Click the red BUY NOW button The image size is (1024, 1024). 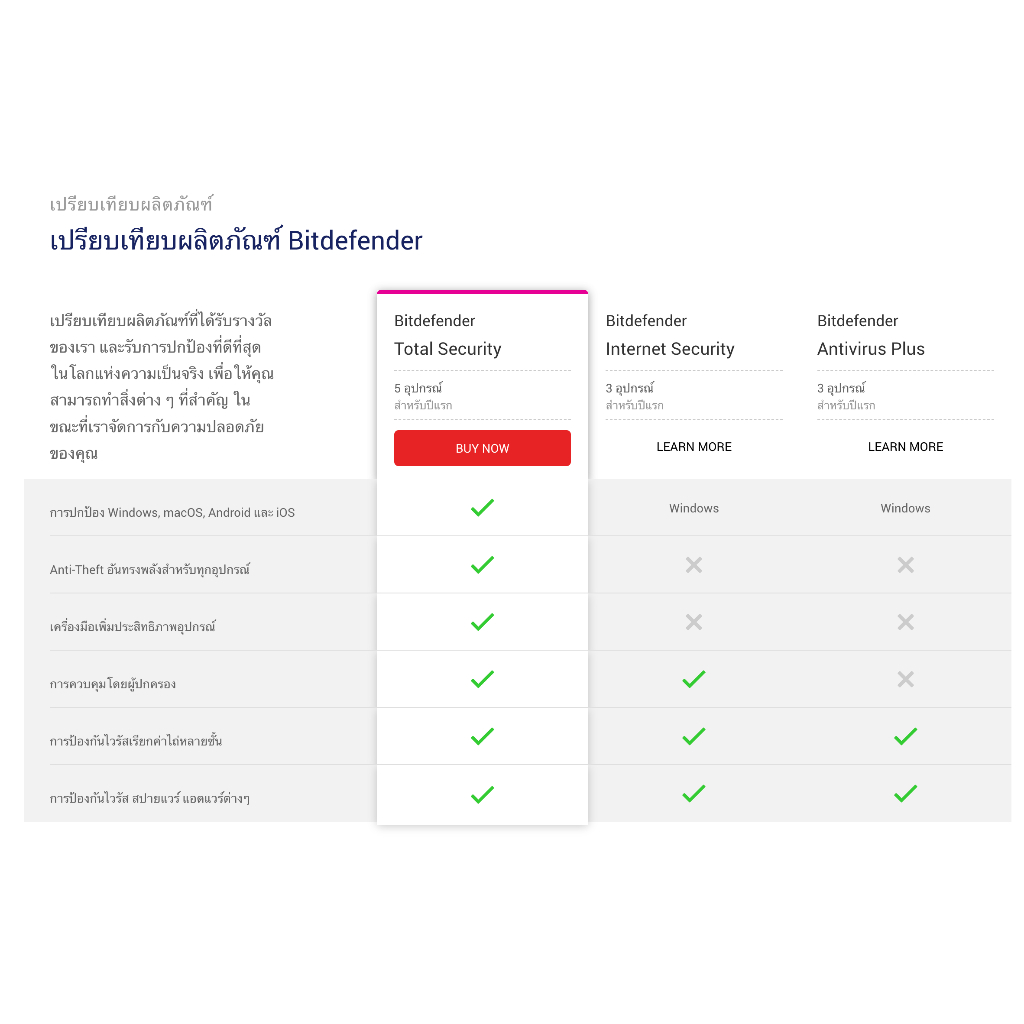tap(482, 448)
